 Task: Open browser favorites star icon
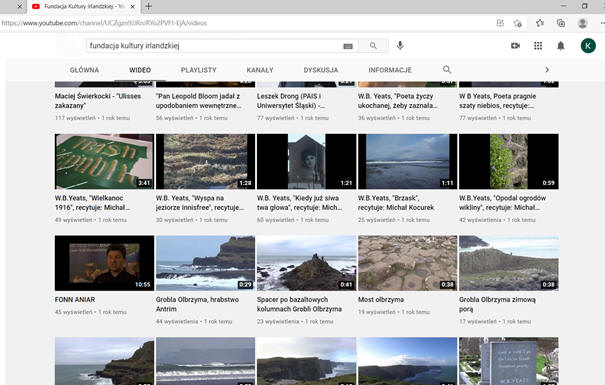[x=540, y=23]
